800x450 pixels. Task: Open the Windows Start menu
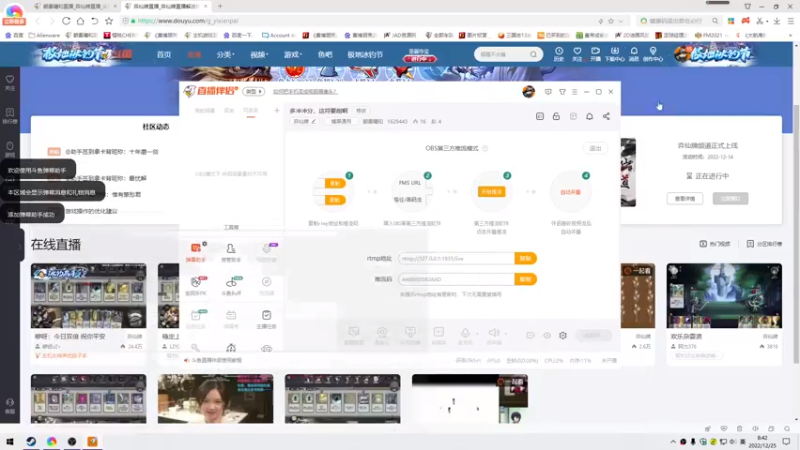tap(10, 441)
